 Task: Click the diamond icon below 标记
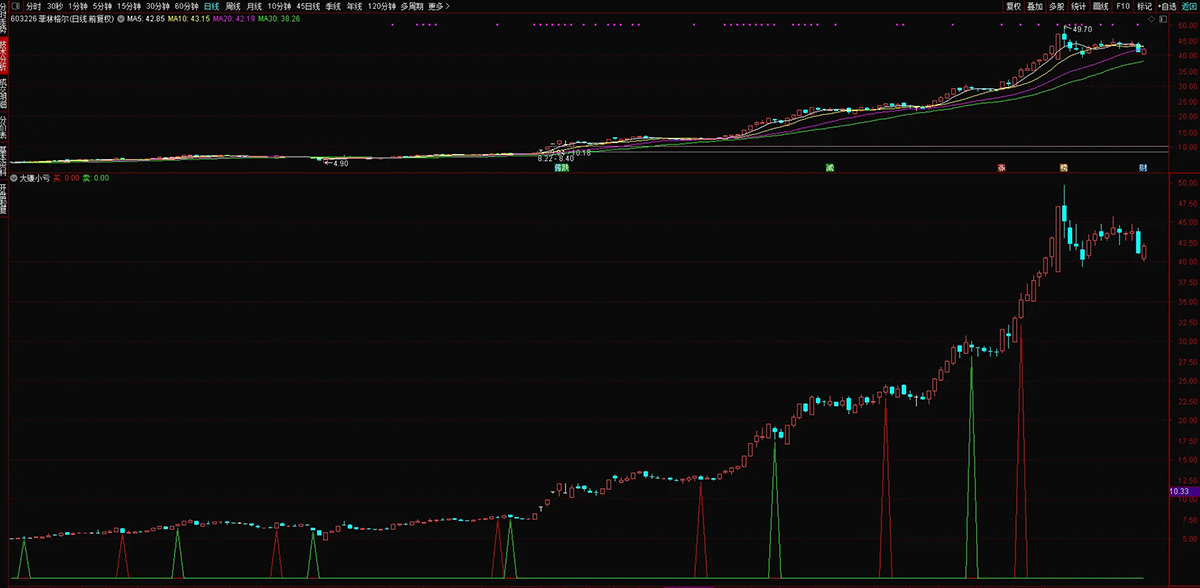point(1149,18)
